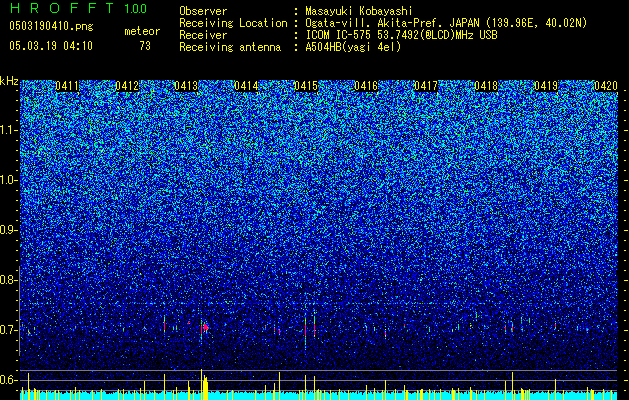The image size is (629, 400).
Task: Click the 0411 time marker
Action: pos(67,86)
